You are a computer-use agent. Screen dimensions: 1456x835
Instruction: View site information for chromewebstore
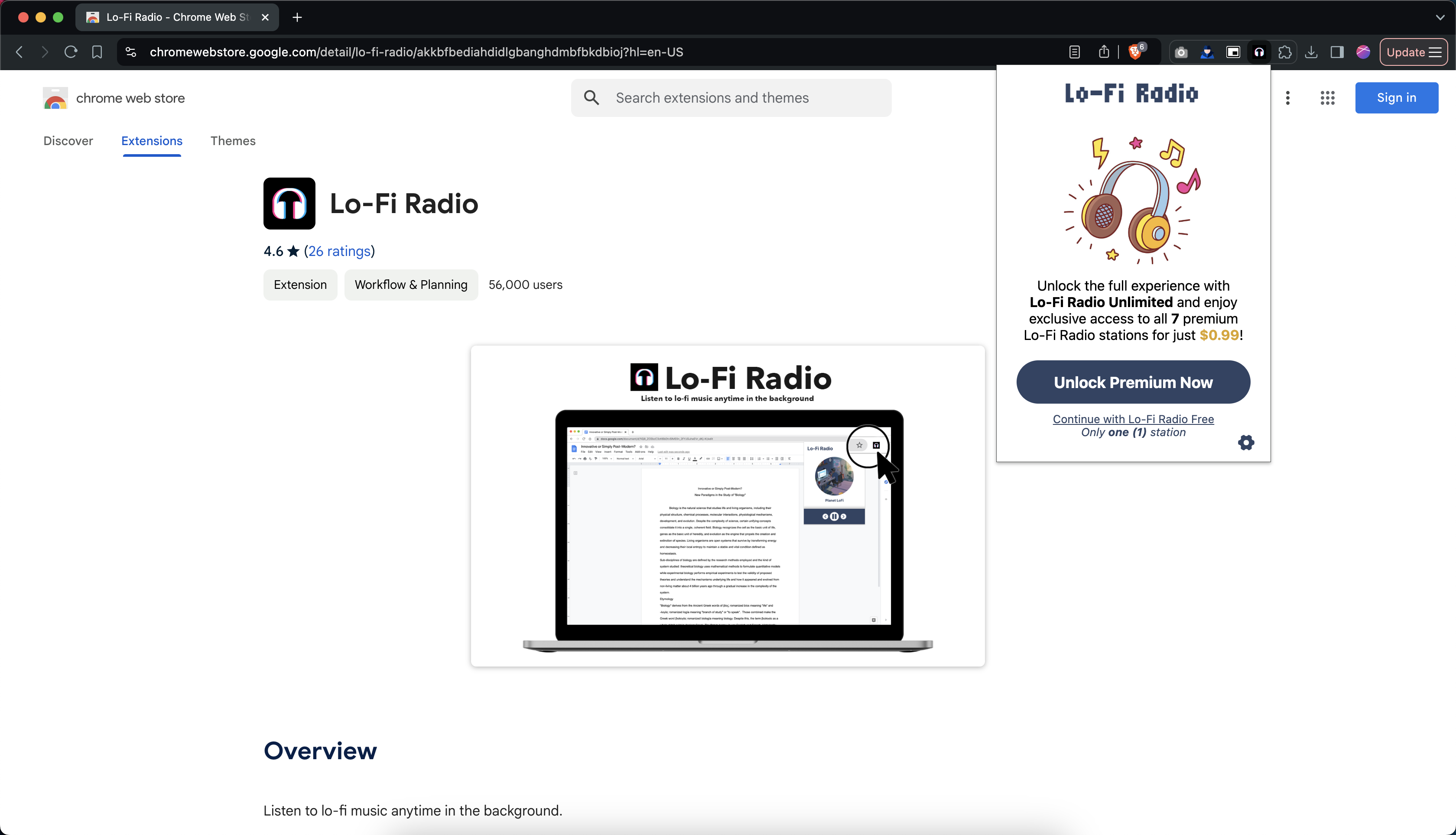tap(131, 52)
